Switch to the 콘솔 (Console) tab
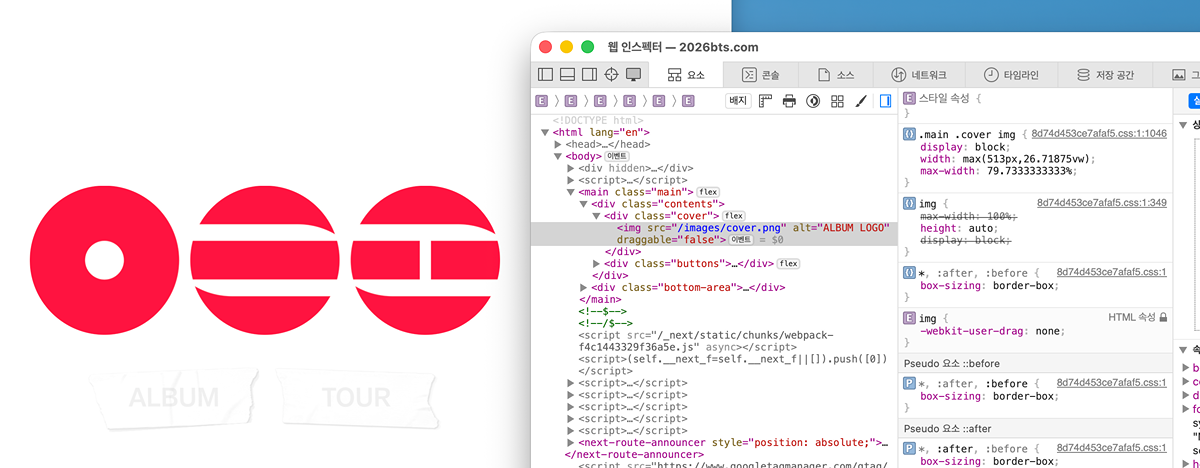 [760, 75]
